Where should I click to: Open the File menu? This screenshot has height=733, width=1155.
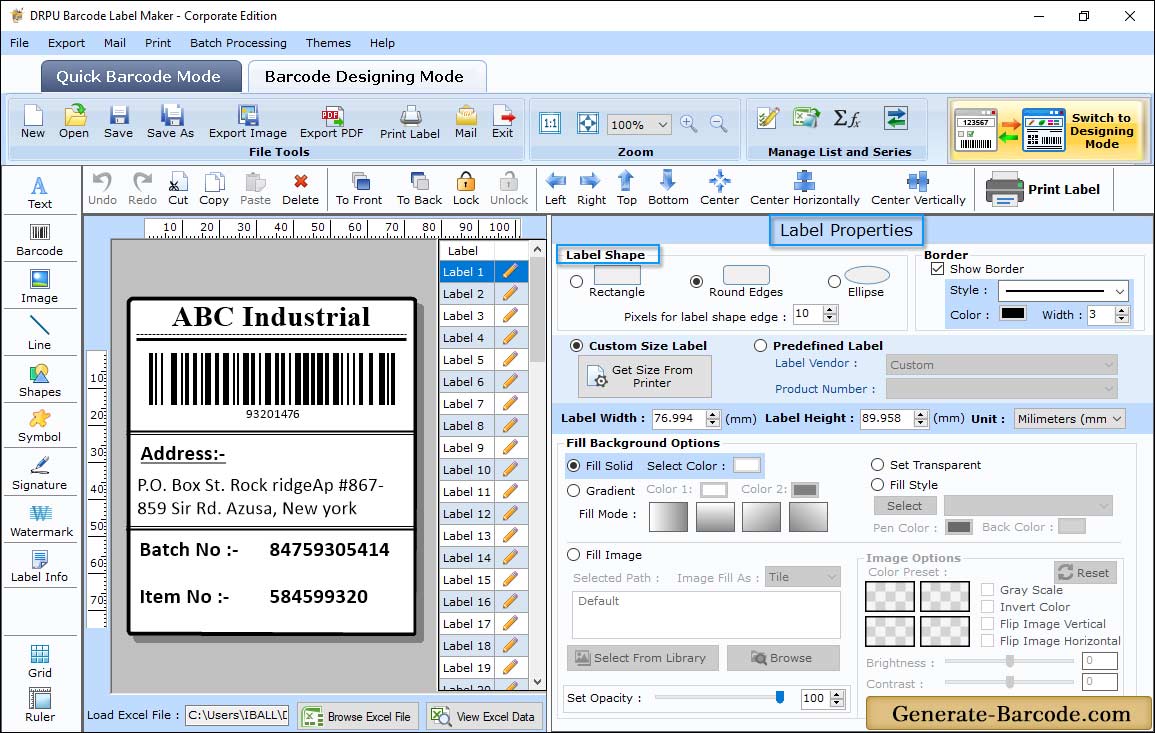click(x=20, y=43)
